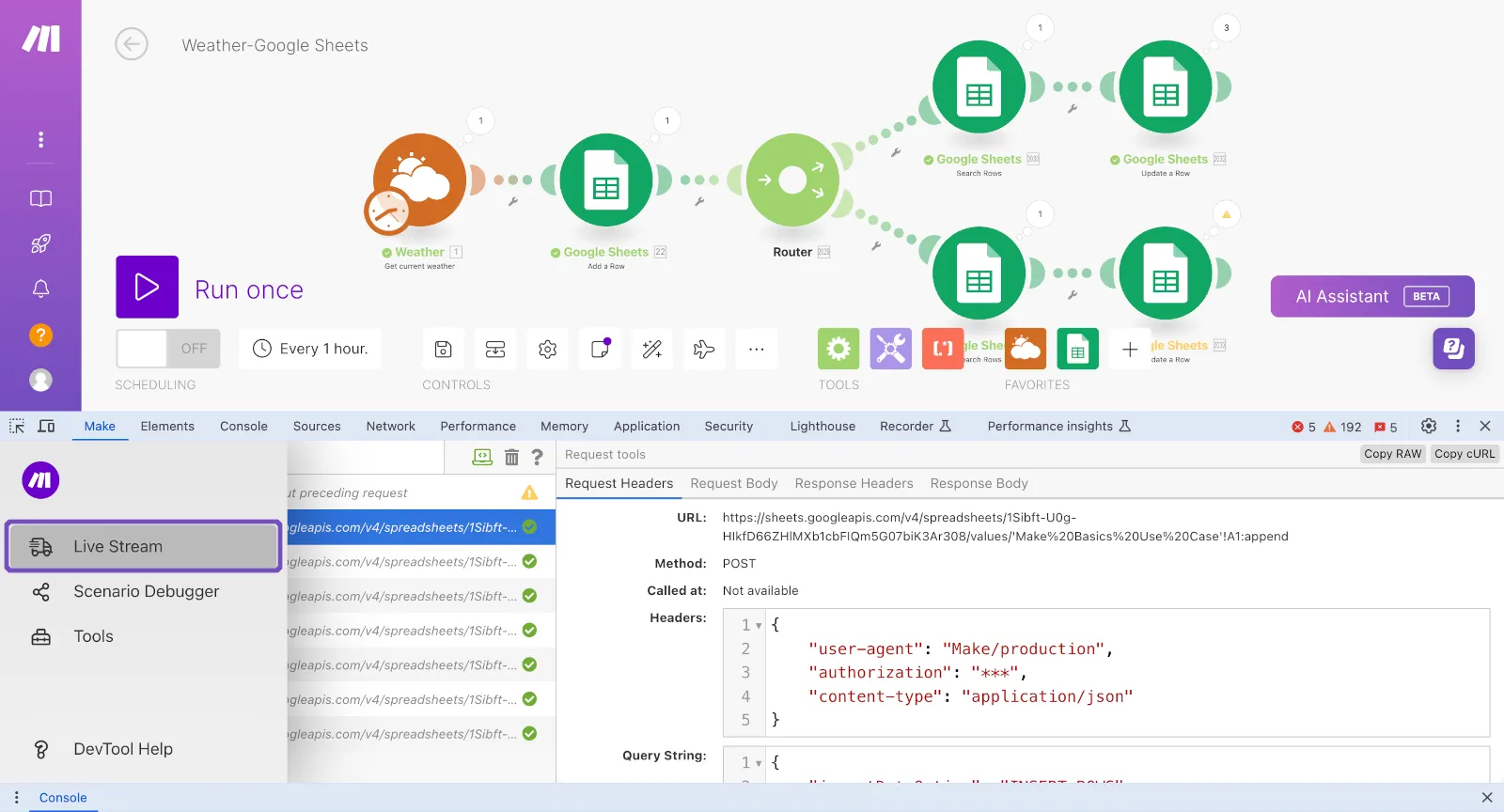Open the drawer three-dot menu beside Console
The width and height of the screenshot is (1504, 812).
pyautogui.click(x=16, y=797)
